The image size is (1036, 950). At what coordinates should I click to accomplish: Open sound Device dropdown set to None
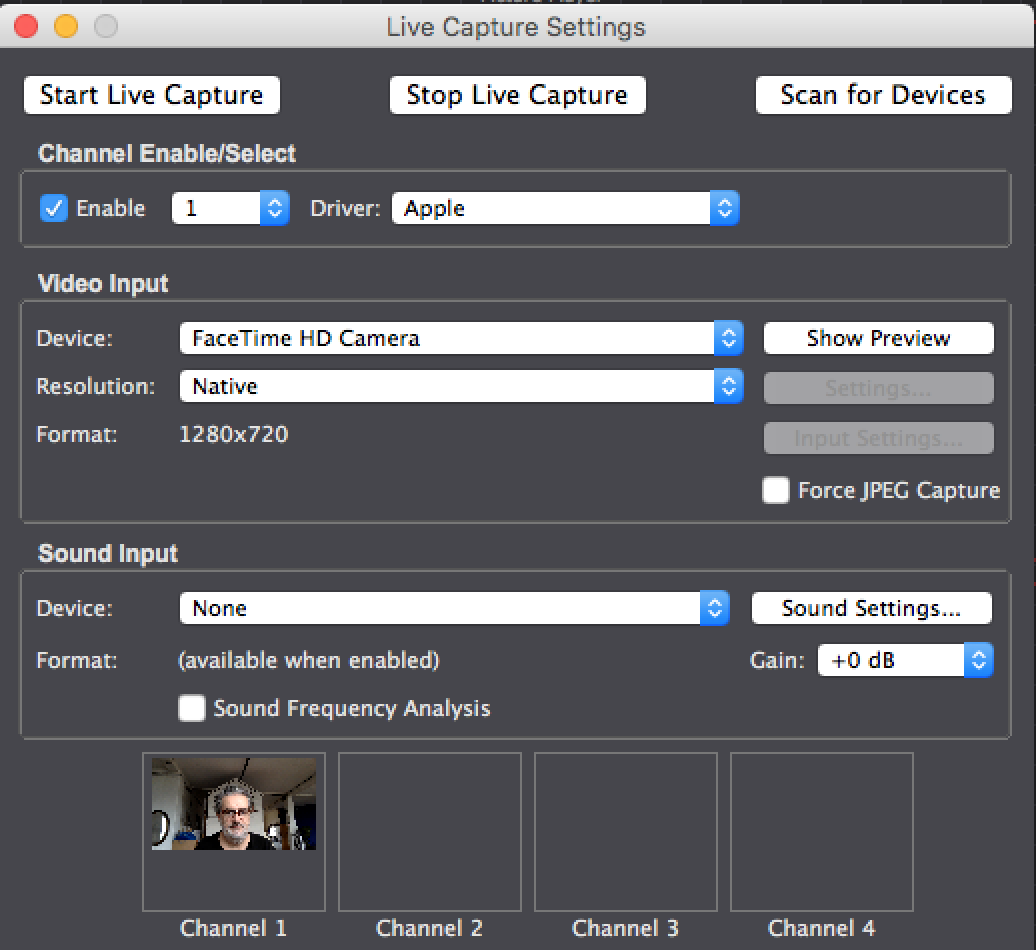click(x=455, y=608)
